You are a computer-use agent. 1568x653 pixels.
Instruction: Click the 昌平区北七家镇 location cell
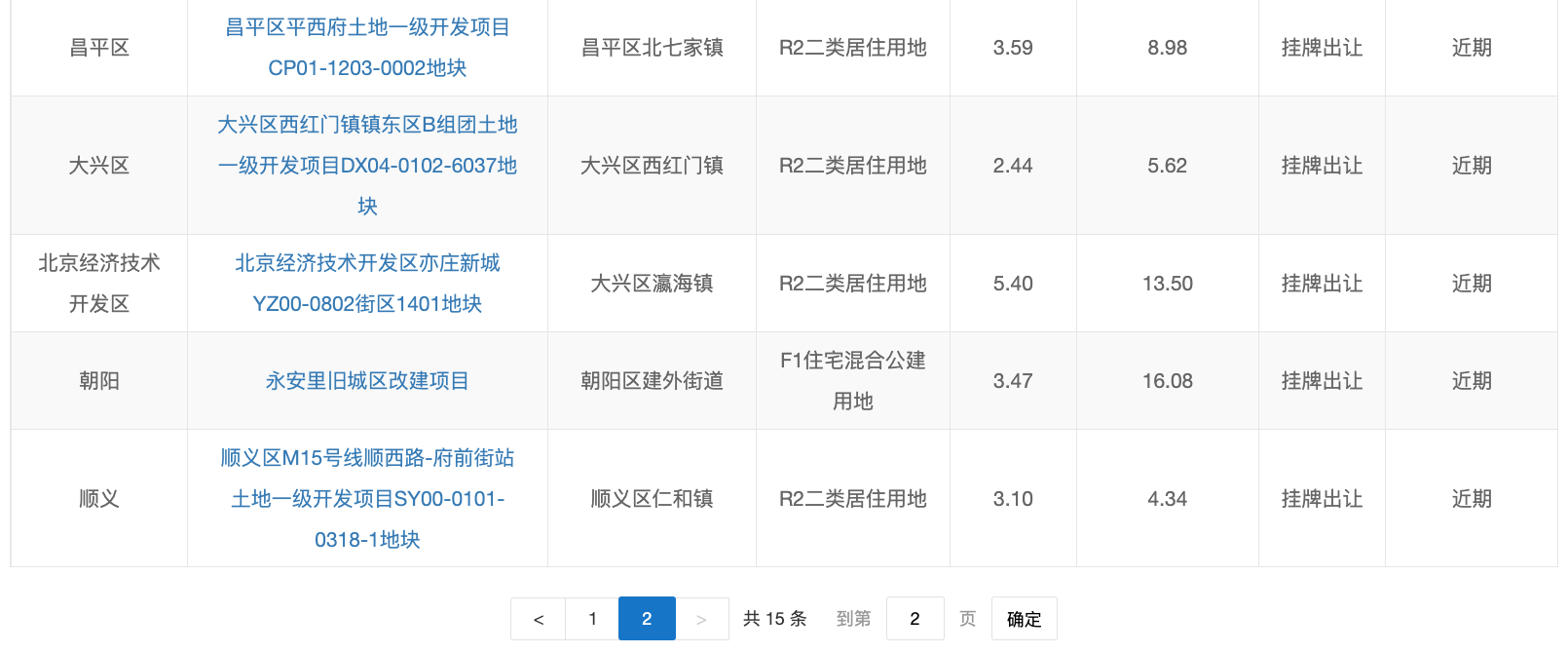tap(652, 48)
